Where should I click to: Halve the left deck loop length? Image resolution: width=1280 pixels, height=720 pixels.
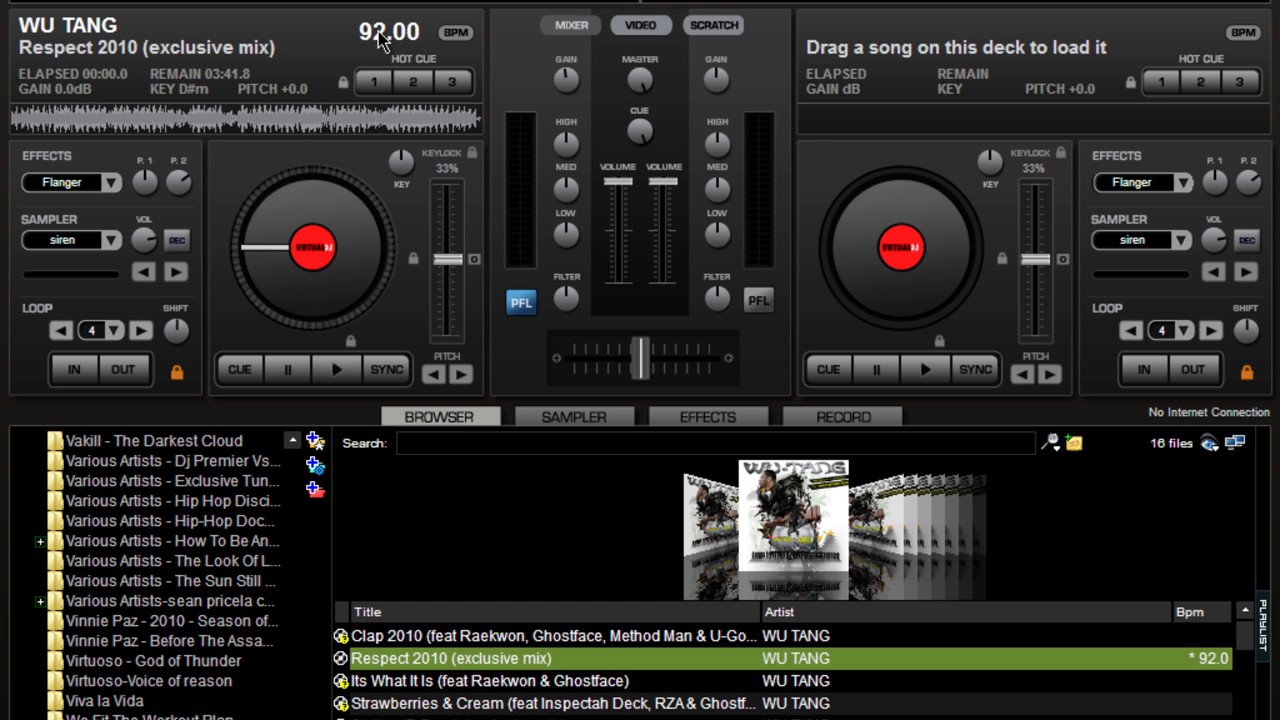(62, 330)
